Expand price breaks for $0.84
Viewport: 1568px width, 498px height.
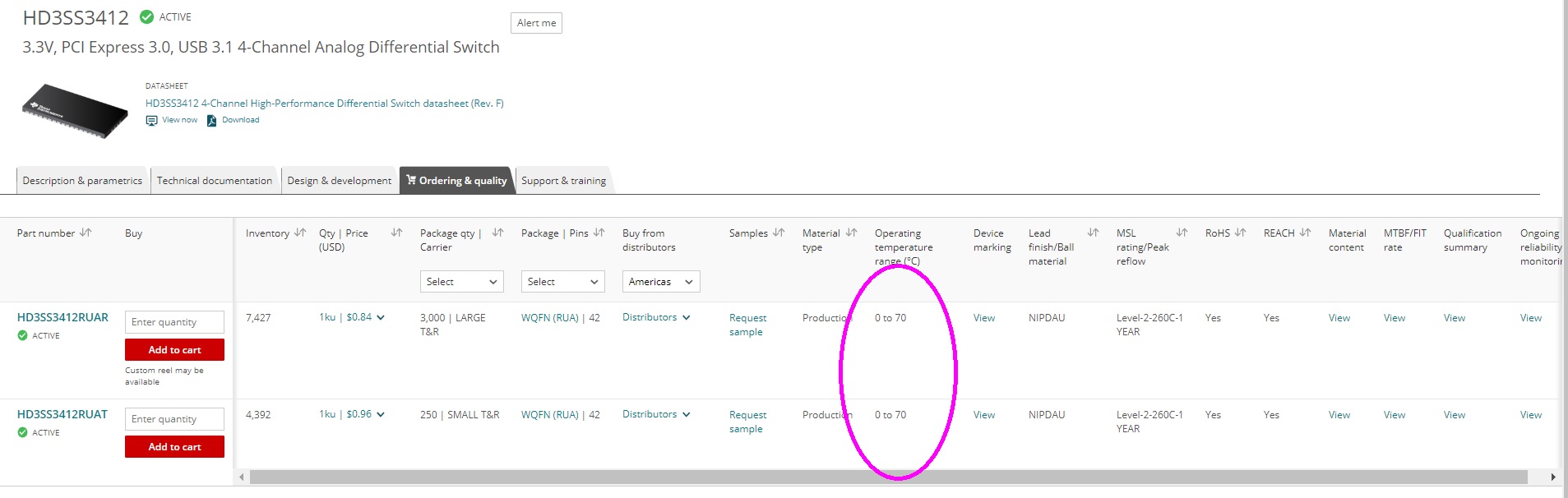click(381, 317)
